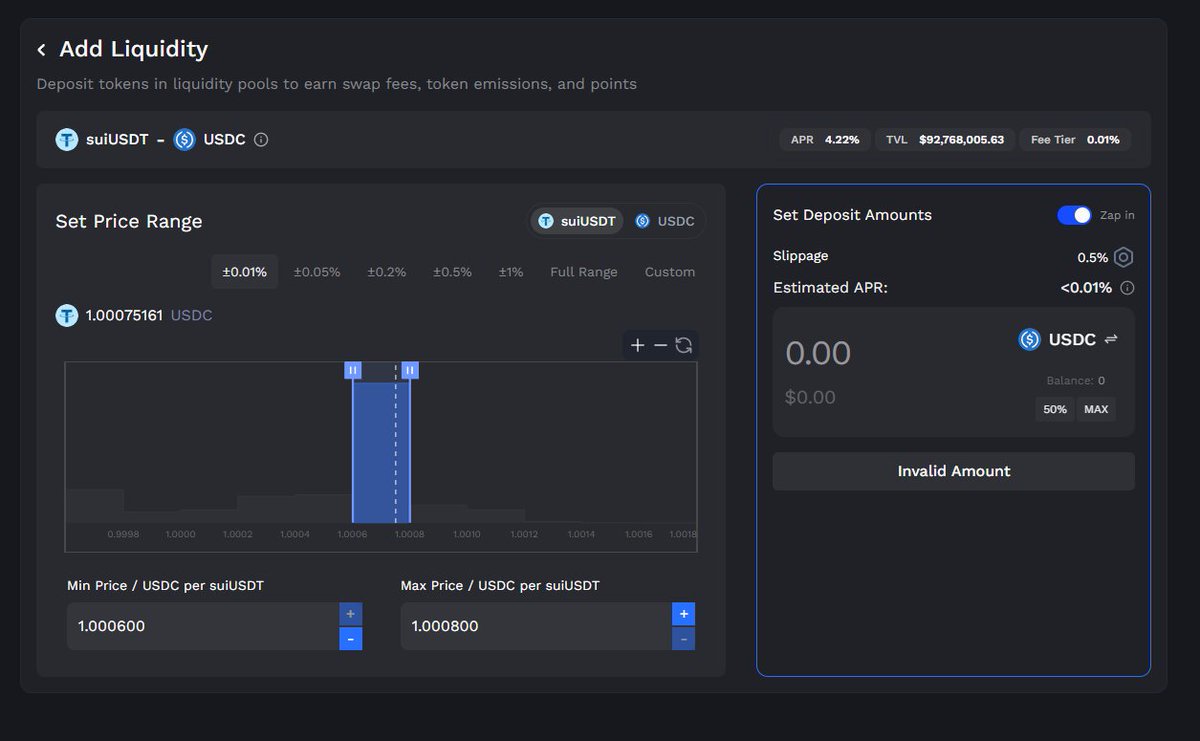Select the ±0.01% range preset

pos(245,272)
